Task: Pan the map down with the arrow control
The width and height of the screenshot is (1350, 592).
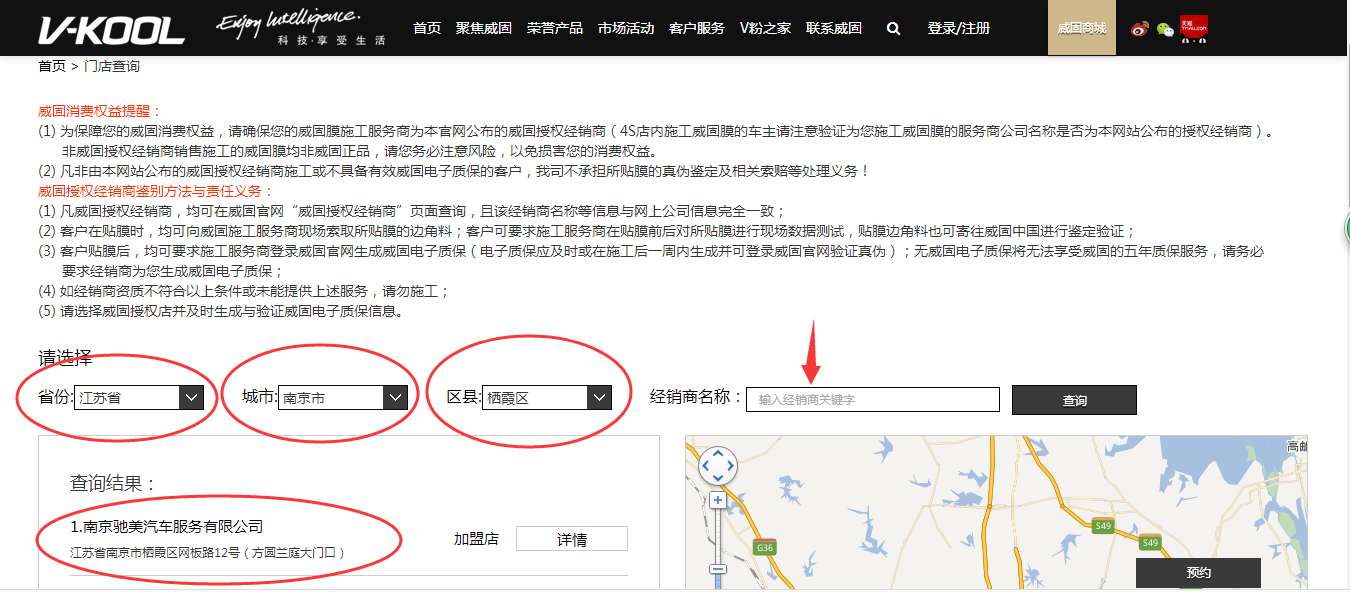Action: coord(717,478)
